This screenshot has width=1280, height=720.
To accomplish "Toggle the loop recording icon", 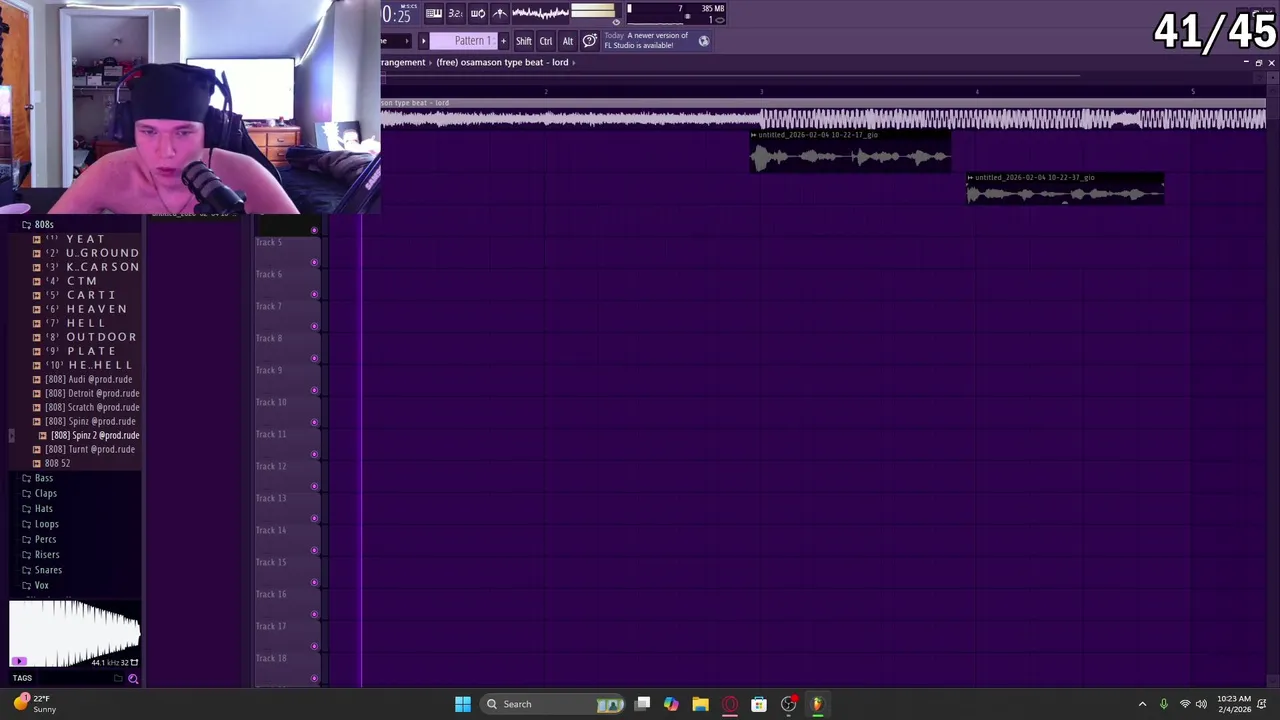I will coord(477,13).
